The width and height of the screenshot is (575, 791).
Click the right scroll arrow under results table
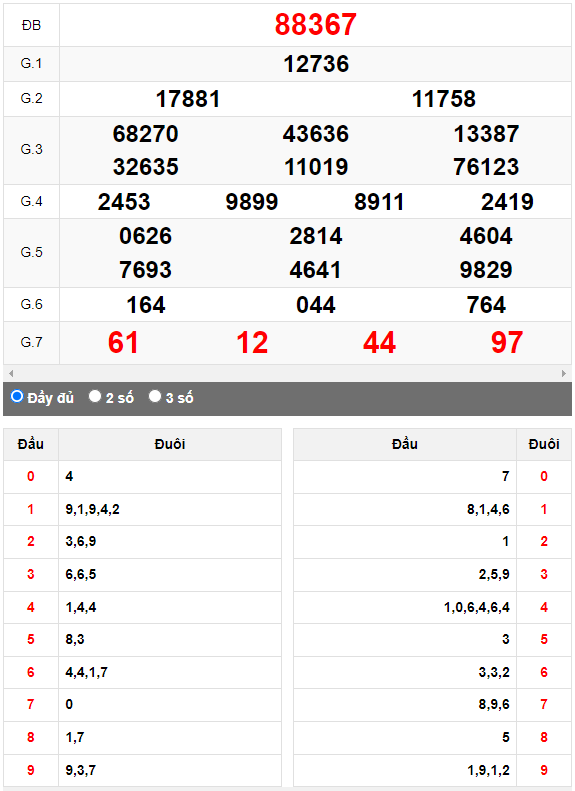564,373
